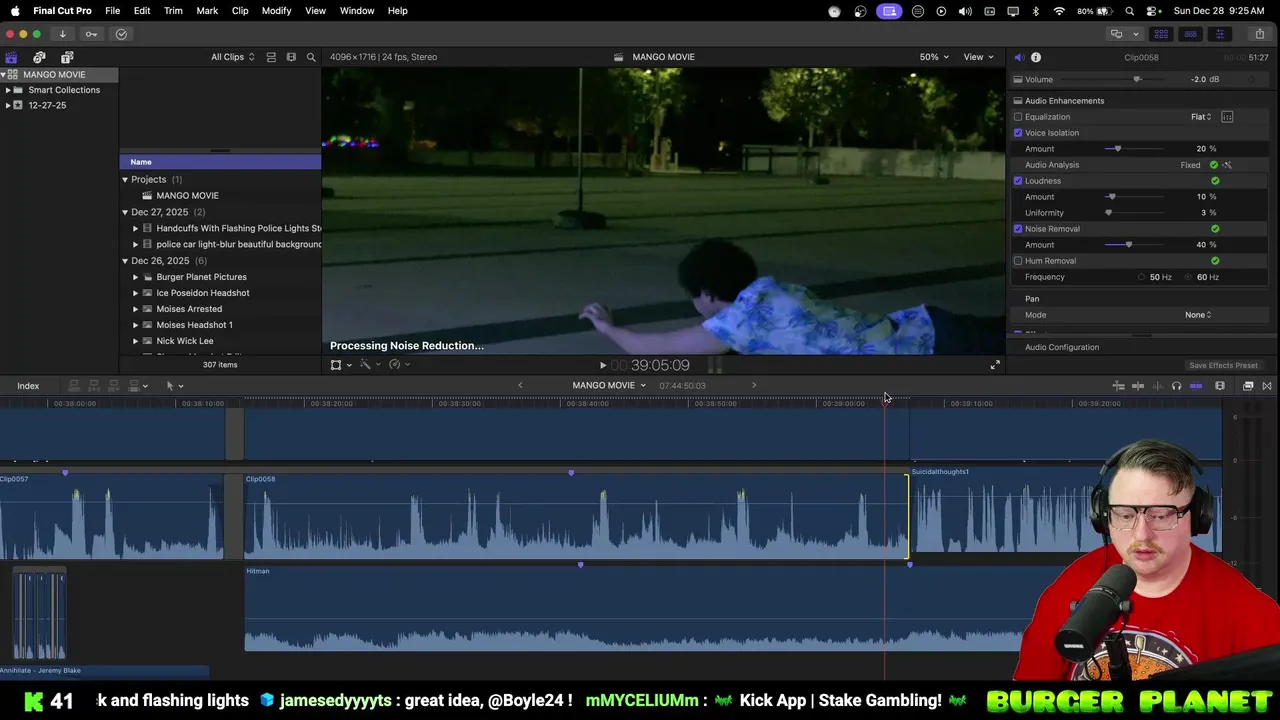Toggle the browser layout button in toolbar
This screenshot has height=720, width=1280.
(x=1161, y=34)
